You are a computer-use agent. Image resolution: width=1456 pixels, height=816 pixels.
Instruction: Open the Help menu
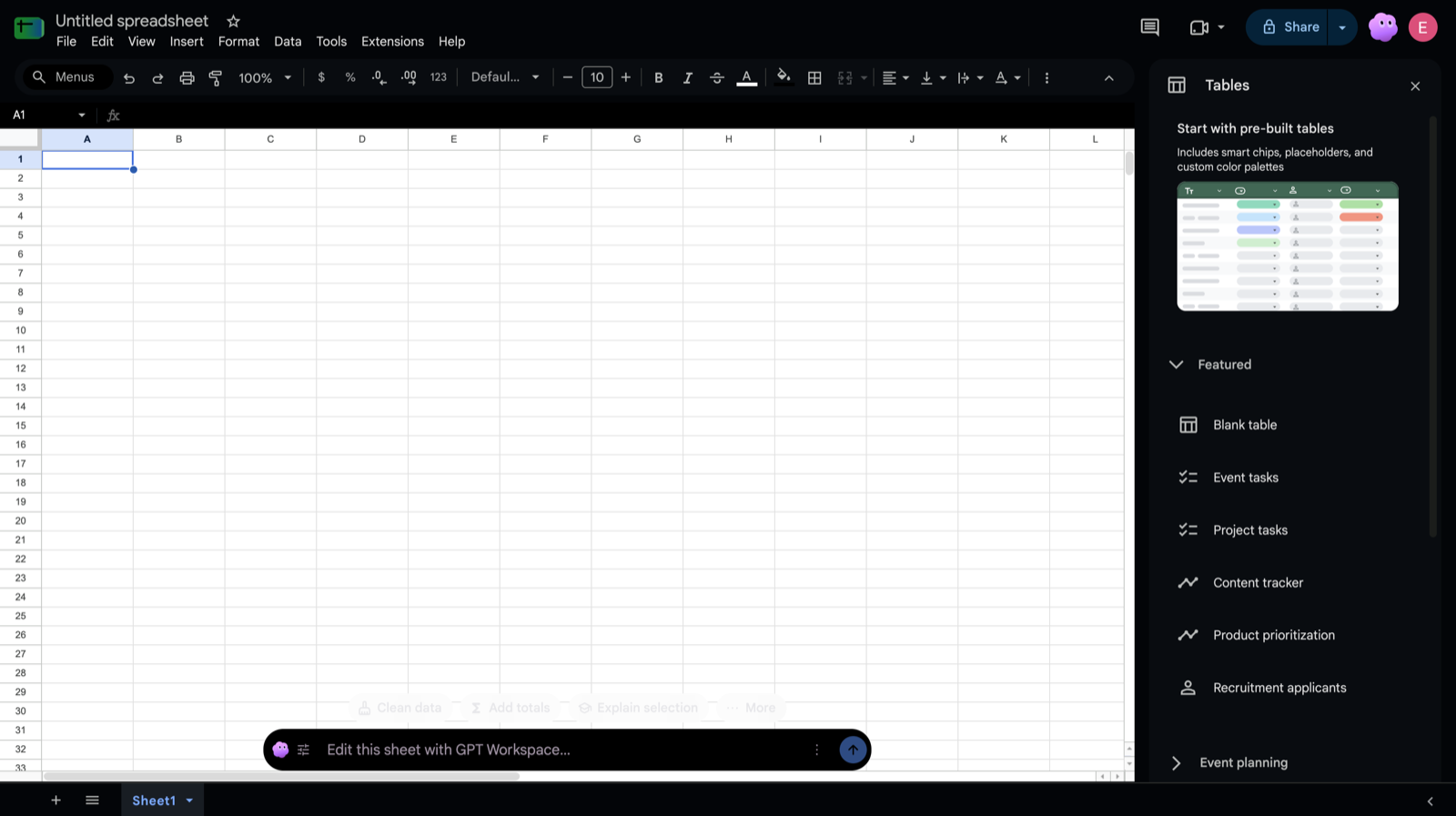pos(451,42)
